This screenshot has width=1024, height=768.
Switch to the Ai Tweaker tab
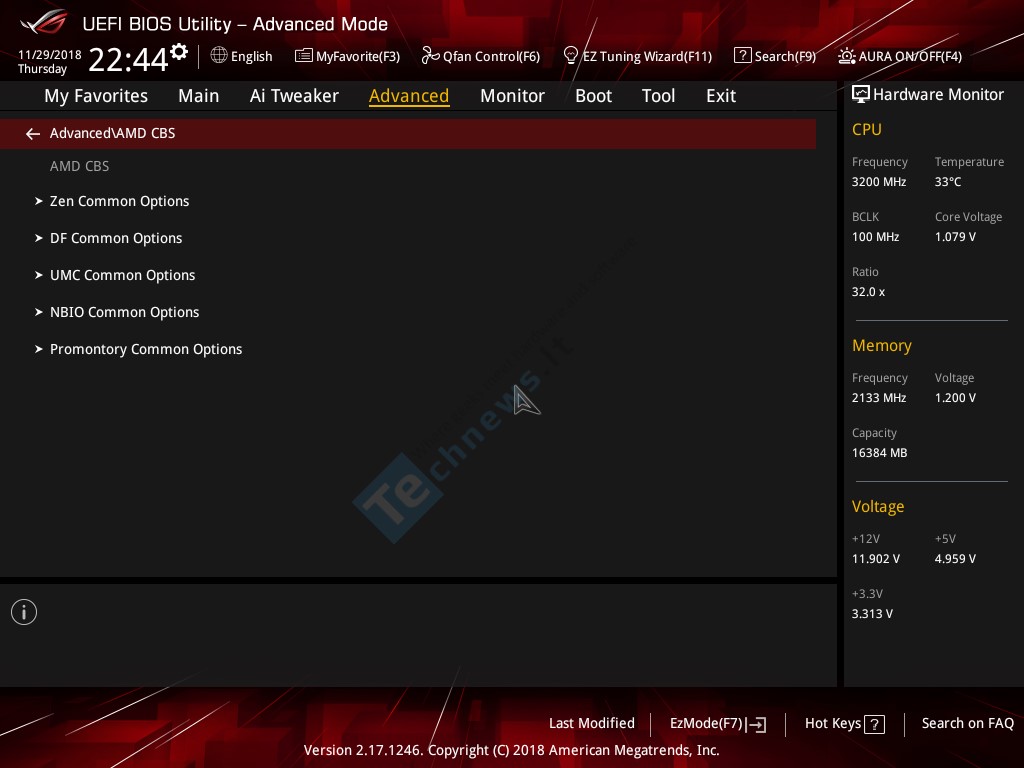pos(294,96)
